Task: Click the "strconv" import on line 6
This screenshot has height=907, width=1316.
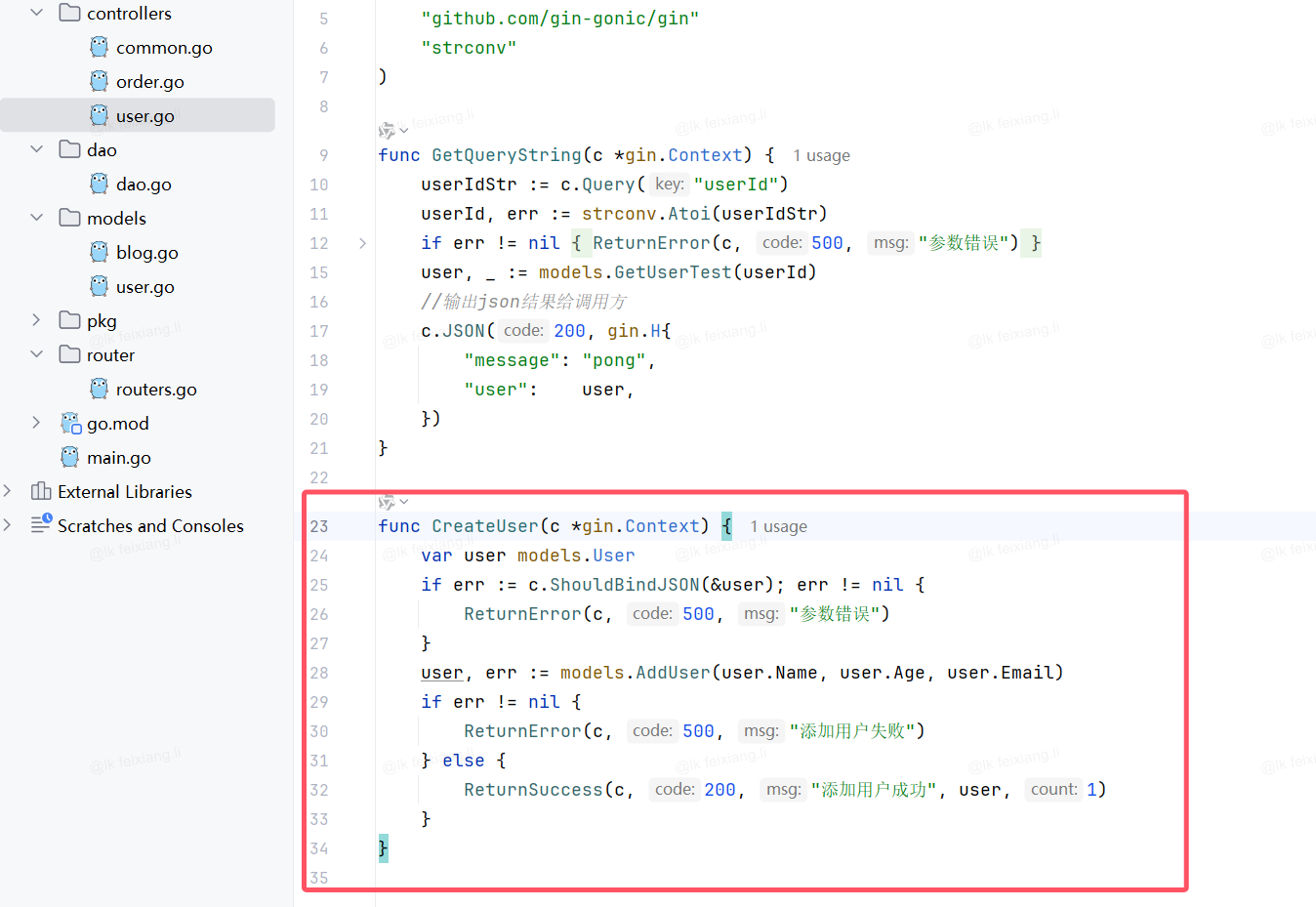Action: 469,48
